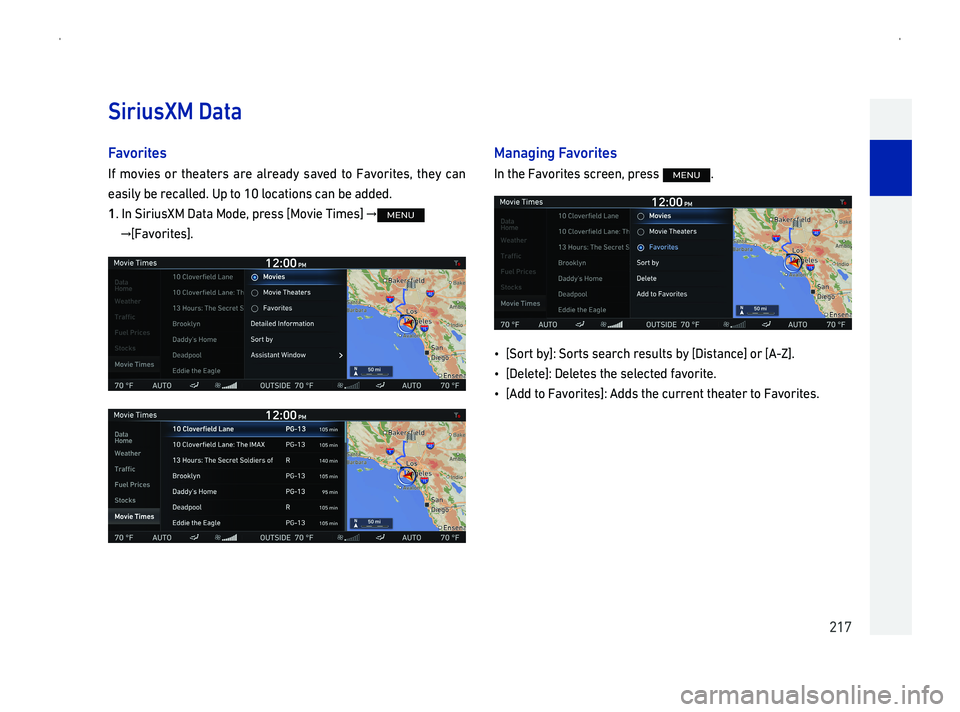960x712 pixels.
Task: Select Movie Theaters radio in Managing Favorites screenshot
Action: pyautogui.click(x=640, y=232)
